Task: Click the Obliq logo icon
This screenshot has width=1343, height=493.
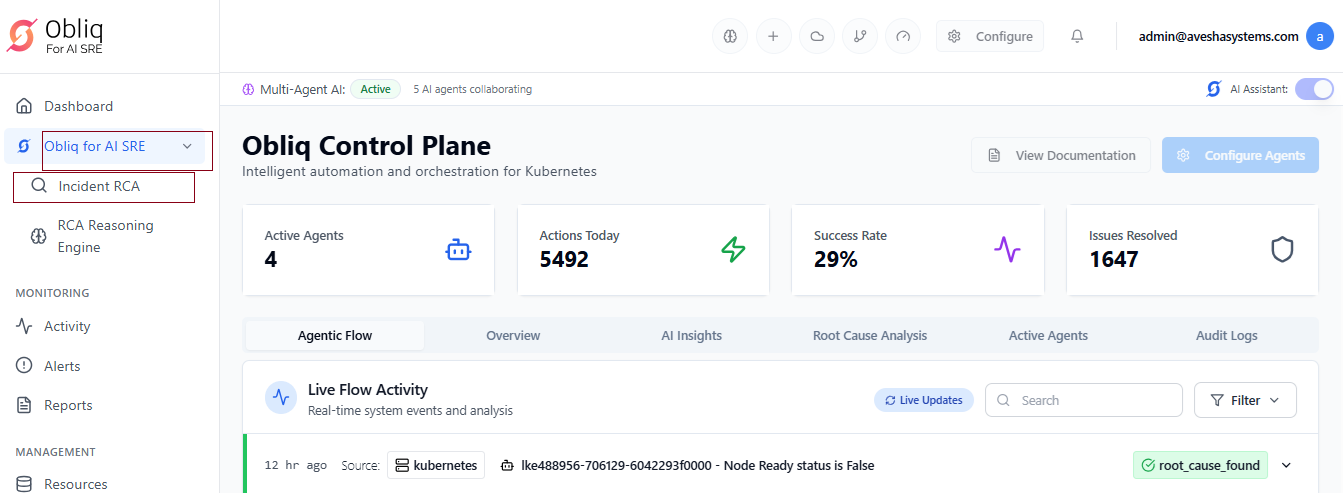Action: [x=21, y=35]
